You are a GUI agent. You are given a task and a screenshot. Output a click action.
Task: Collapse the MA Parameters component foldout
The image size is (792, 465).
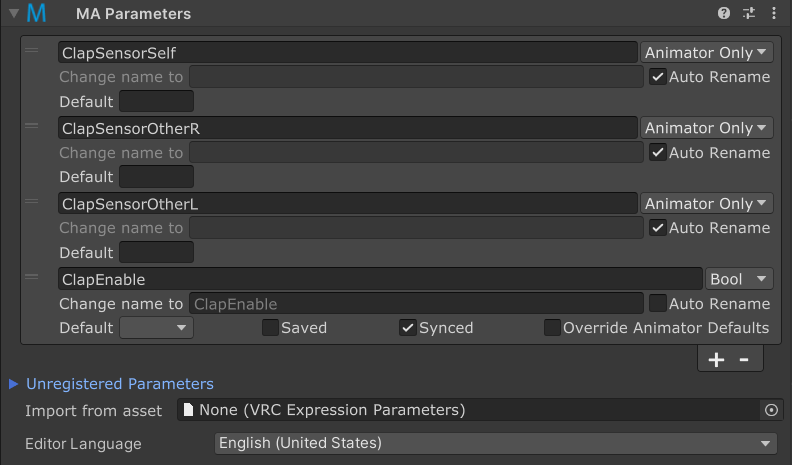pyautogui.click(x=14, y=13)
